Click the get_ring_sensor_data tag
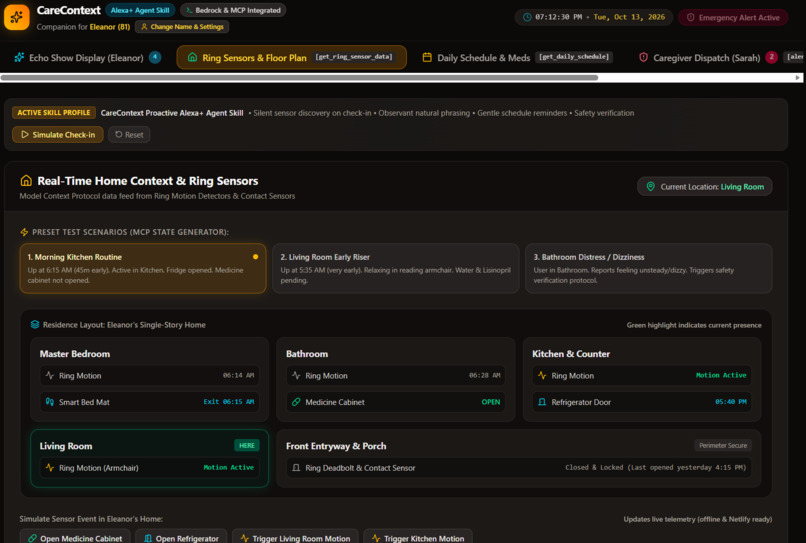Image resolution: width=806 pixels, height=543 pixels. 354,57
